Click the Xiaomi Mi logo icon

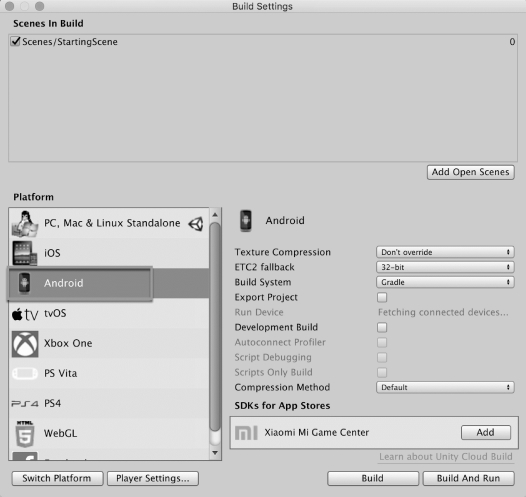pos(246,433)
